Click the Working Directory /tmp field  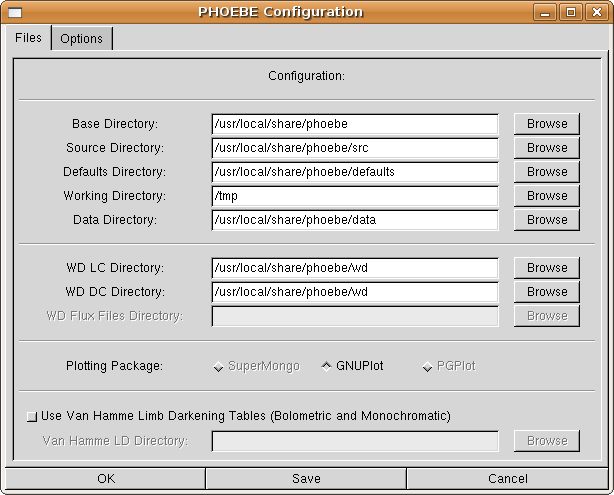pos(355,196)
